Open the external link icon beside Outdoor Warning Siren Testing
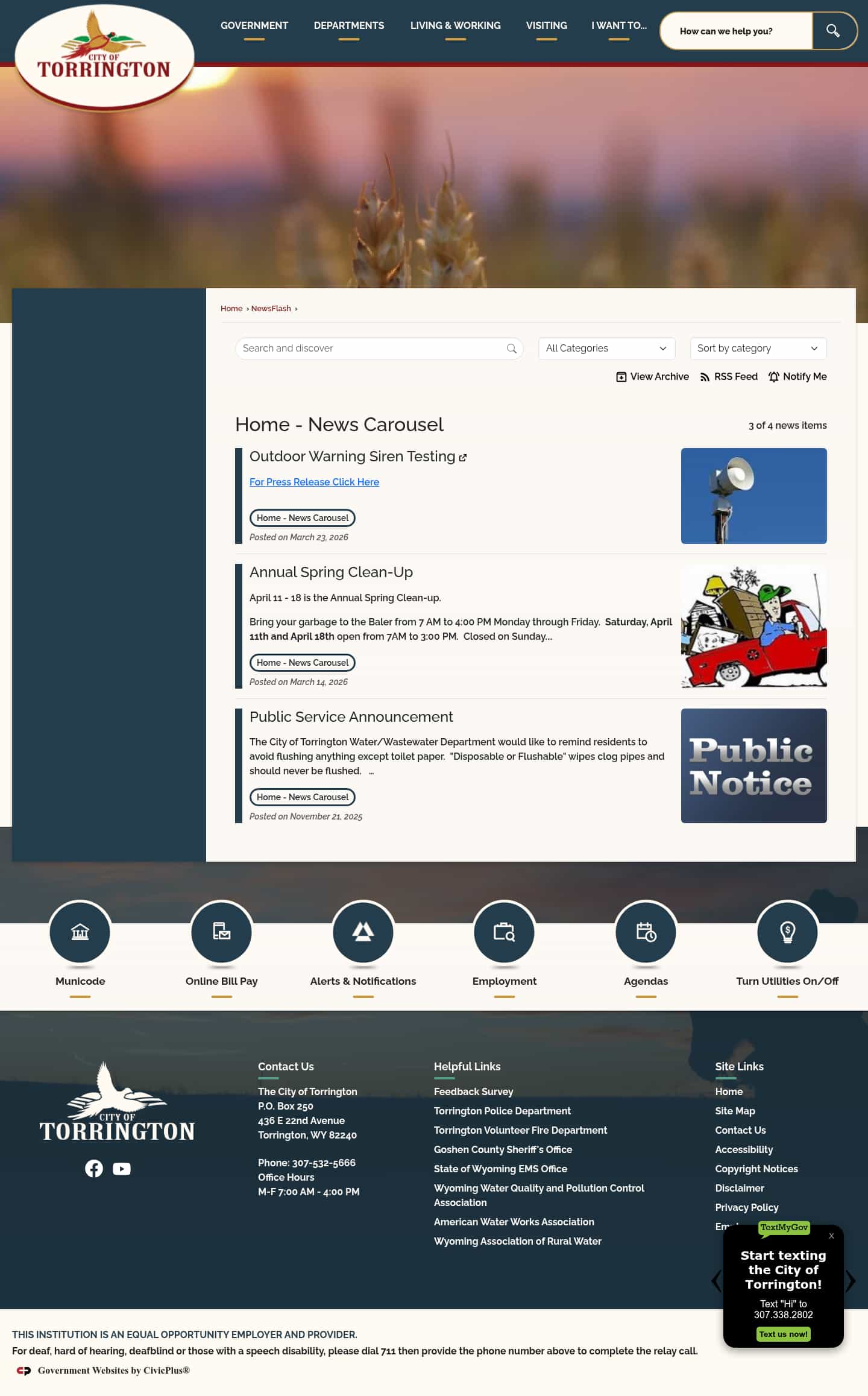This screenshot has width=868, height=1396. click(463, 458)
